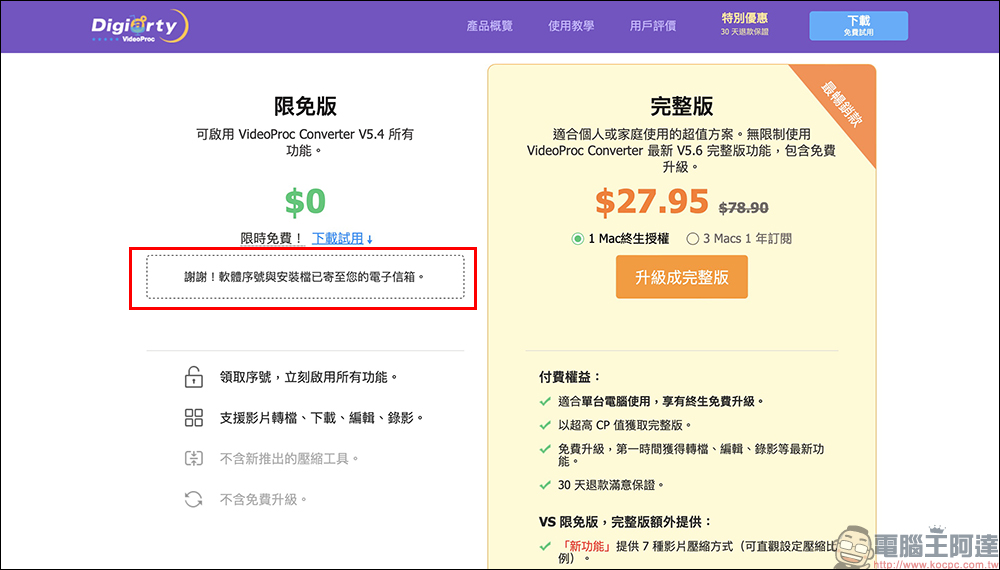Click the grid icon beside 支援影片轉檔
1000x570 pixels.
coord(193,418)
